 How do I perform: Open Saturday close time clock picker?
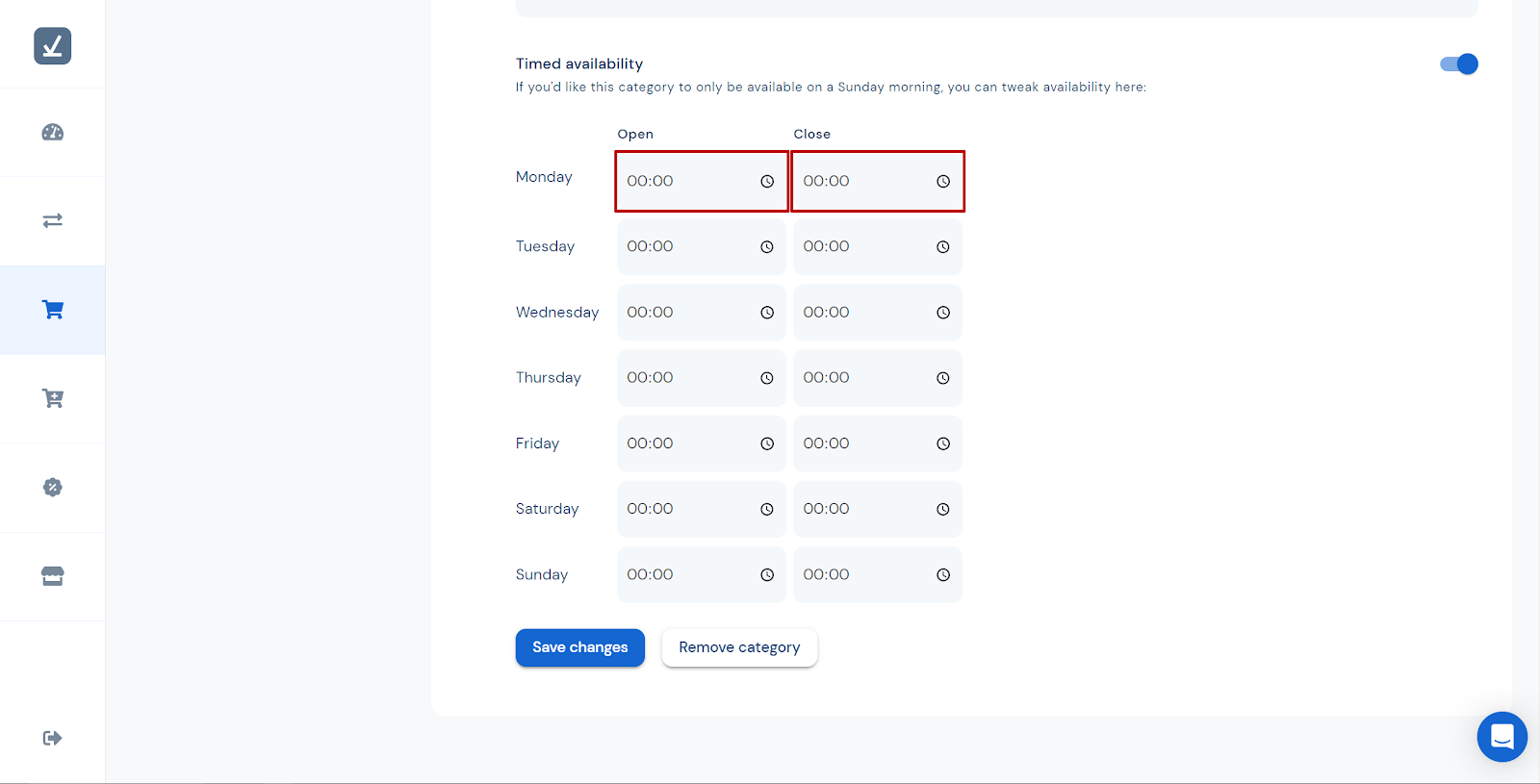[943, 510]
